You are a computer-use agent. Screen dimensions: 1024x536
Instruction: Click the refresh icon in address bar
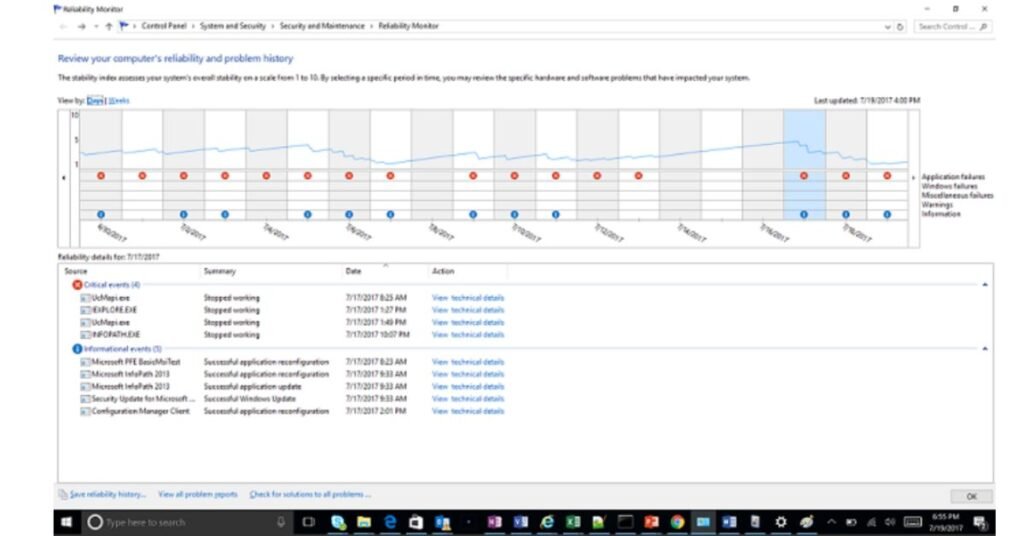pyautogui.click(x=900, y=27)
